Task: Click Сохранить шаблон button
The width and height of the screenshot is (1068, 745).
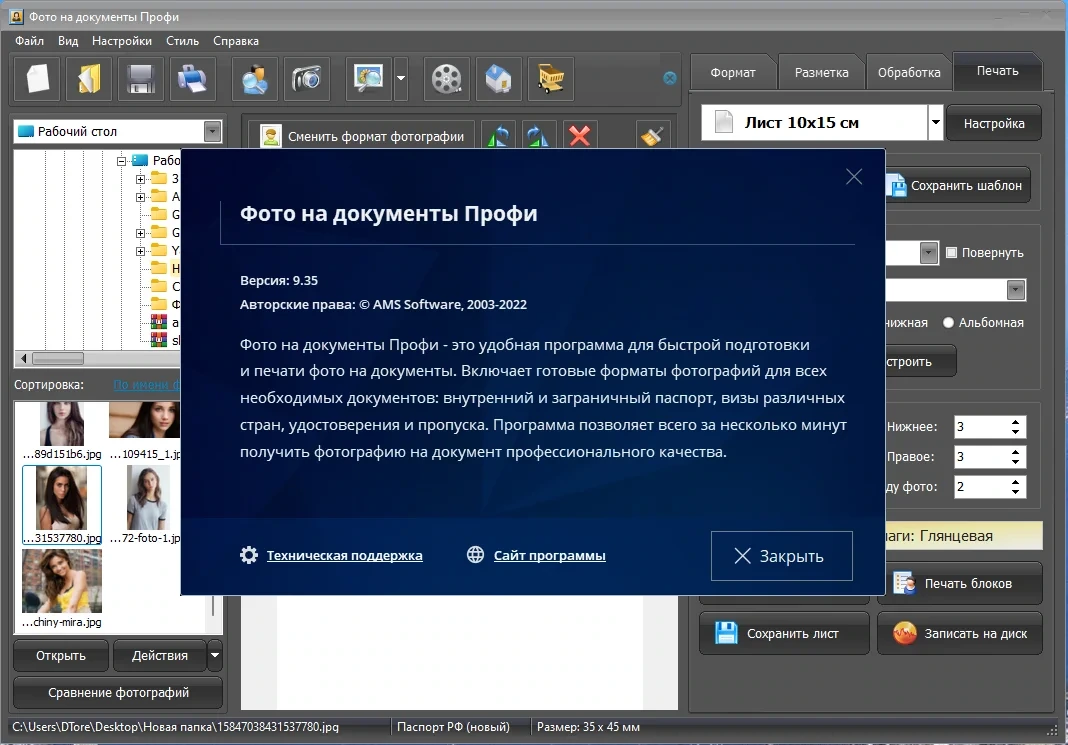Action: (958, 185)
